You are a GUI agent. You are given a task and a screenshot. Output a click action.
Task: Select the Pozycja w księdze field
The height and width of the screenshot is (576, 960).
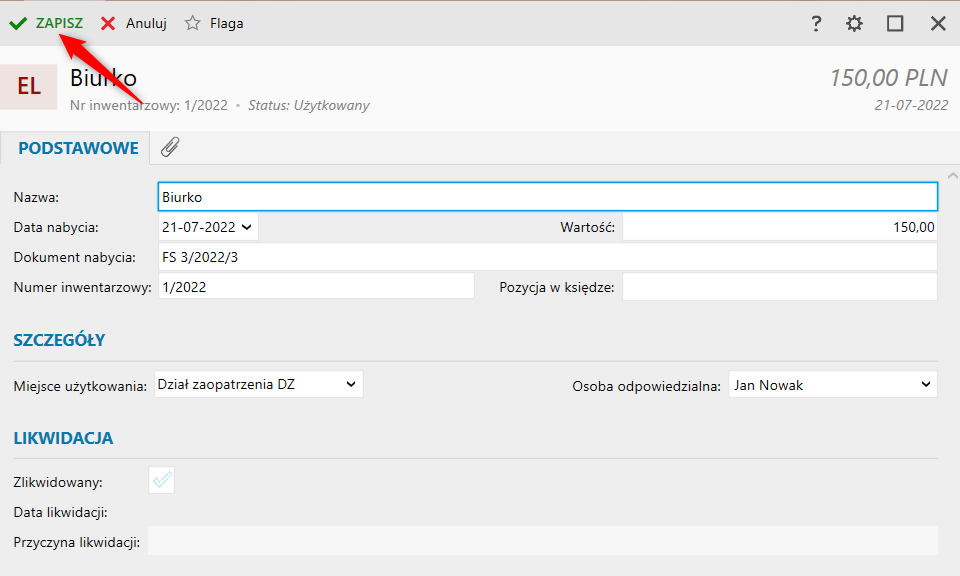coord(779,287)
